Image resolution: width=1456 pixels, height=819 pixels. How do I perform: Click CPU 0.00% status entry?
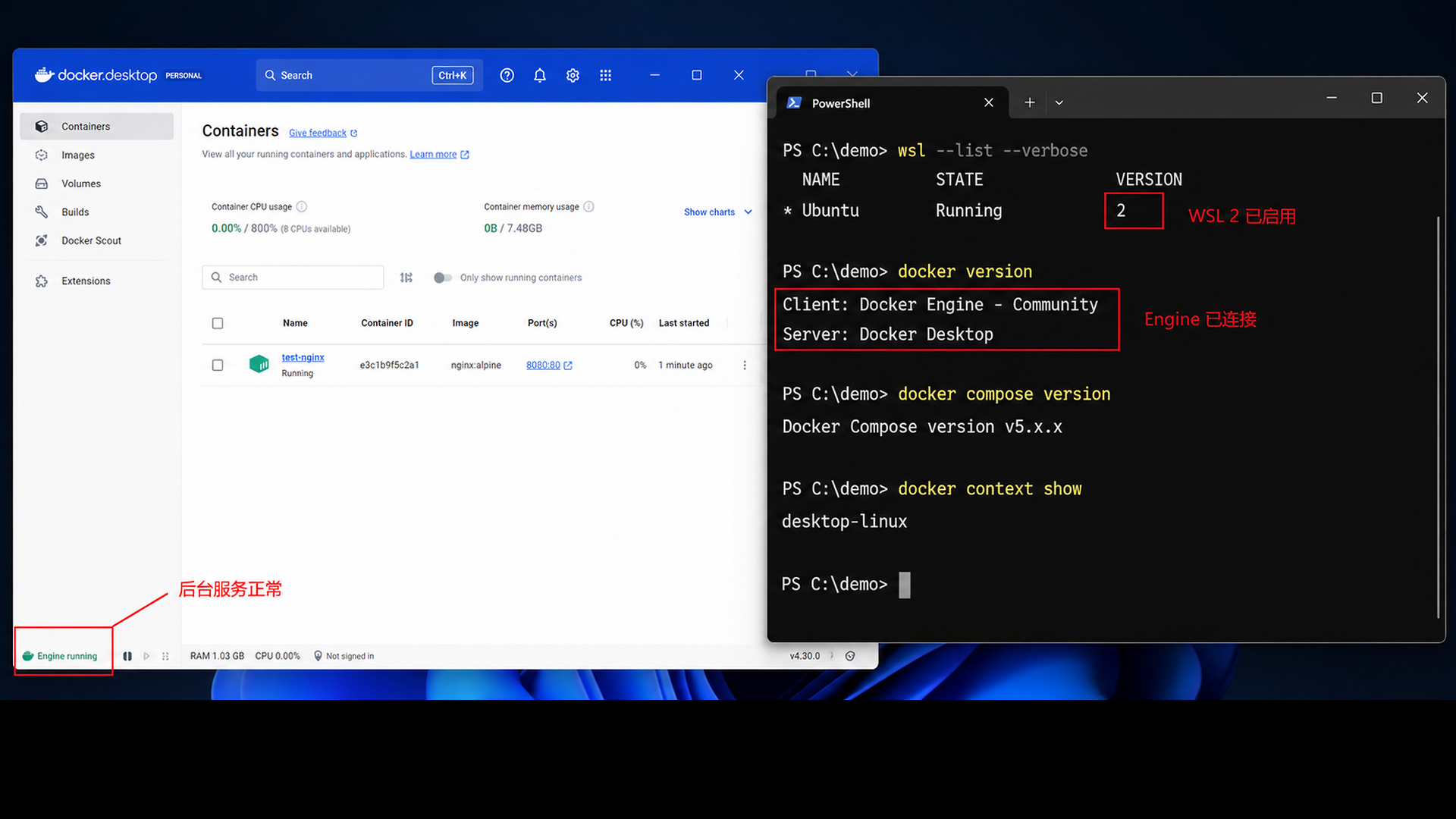pyautogui.click(x=278, y=656)
